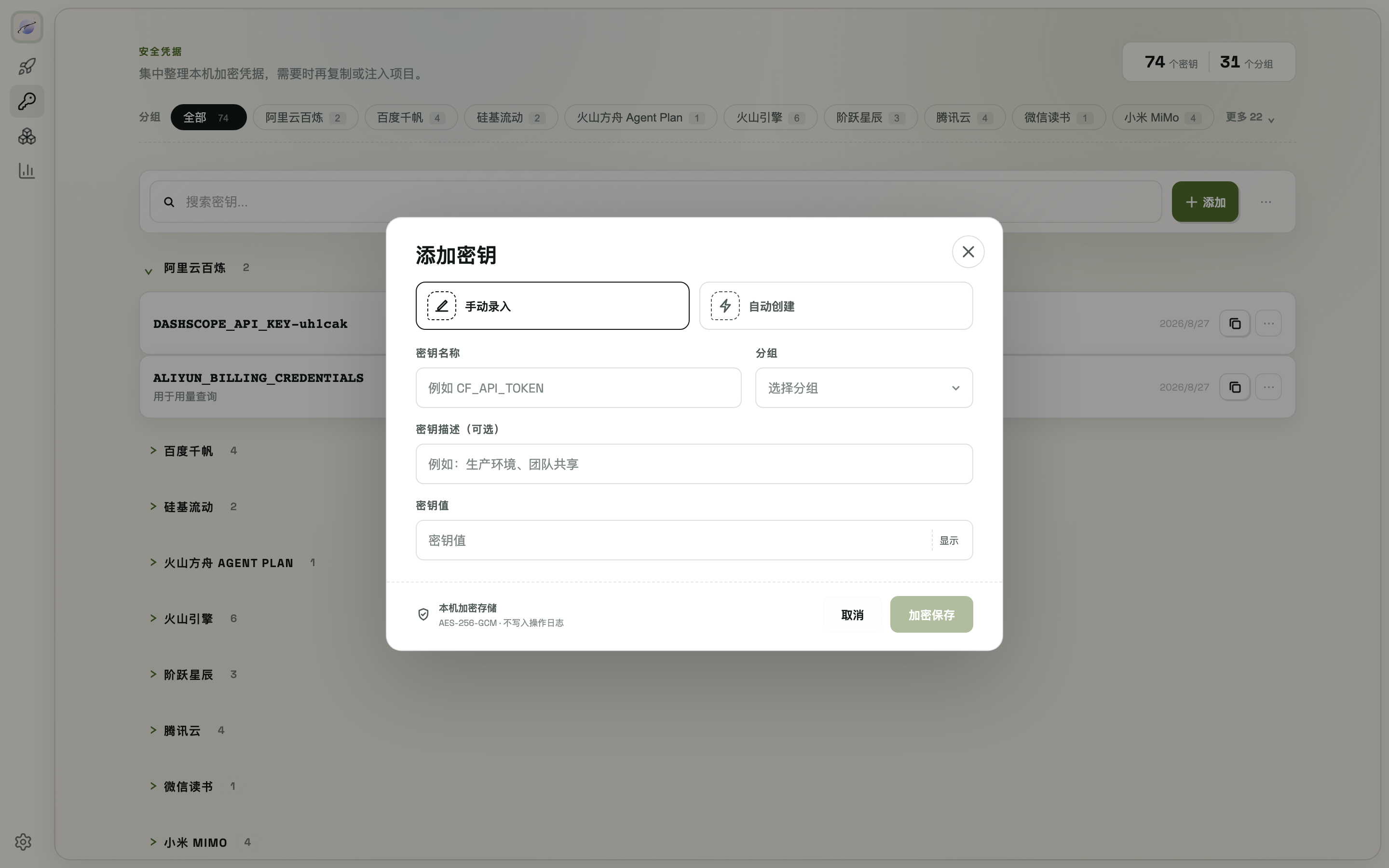Select the DASHSCOPE_API_KEY-uh1cak entry
This screenshot has width=1389, height=868.
click(717, 324)
